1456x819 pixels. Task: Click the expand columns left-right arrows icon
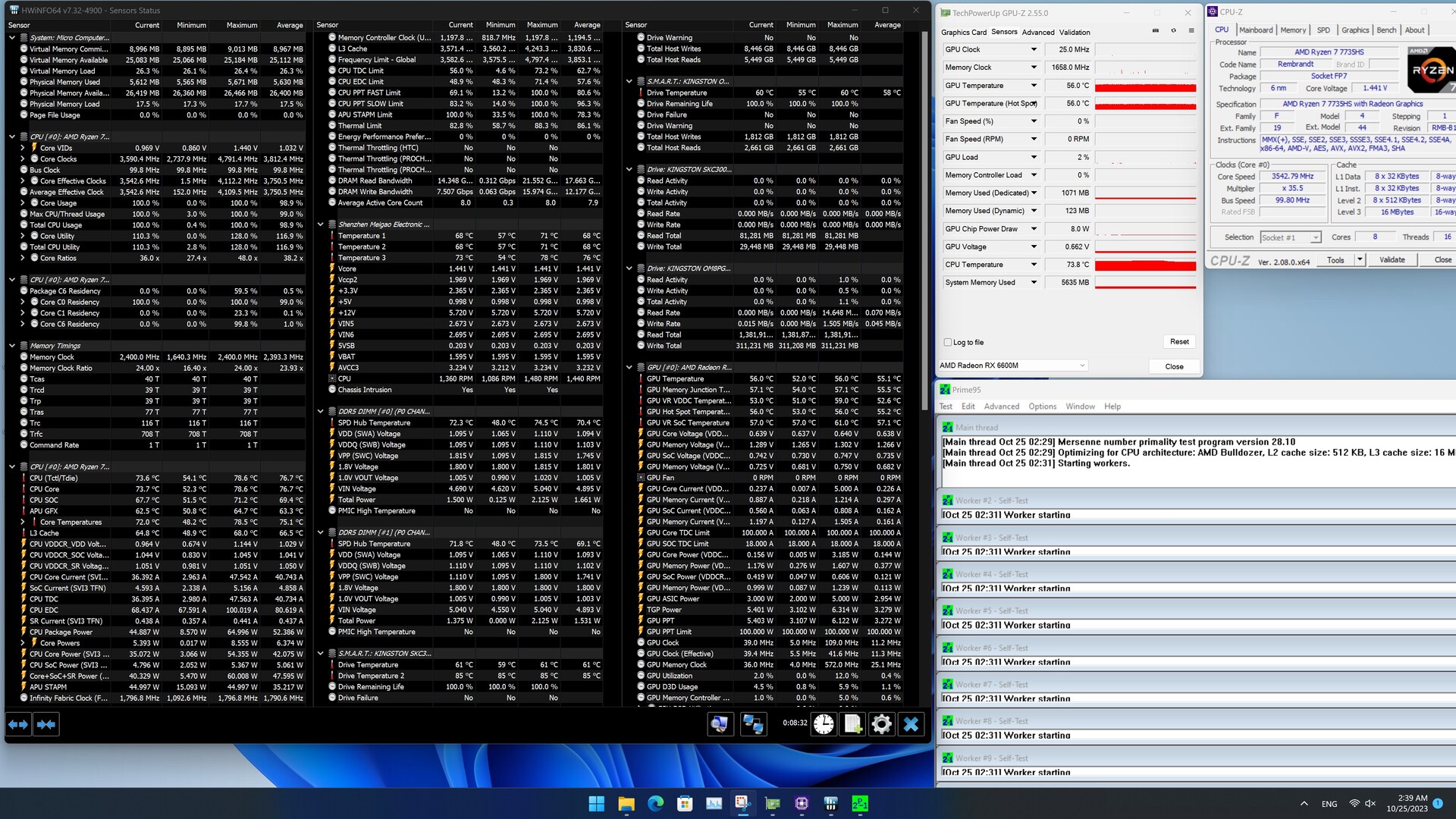[x=17, y=724]
